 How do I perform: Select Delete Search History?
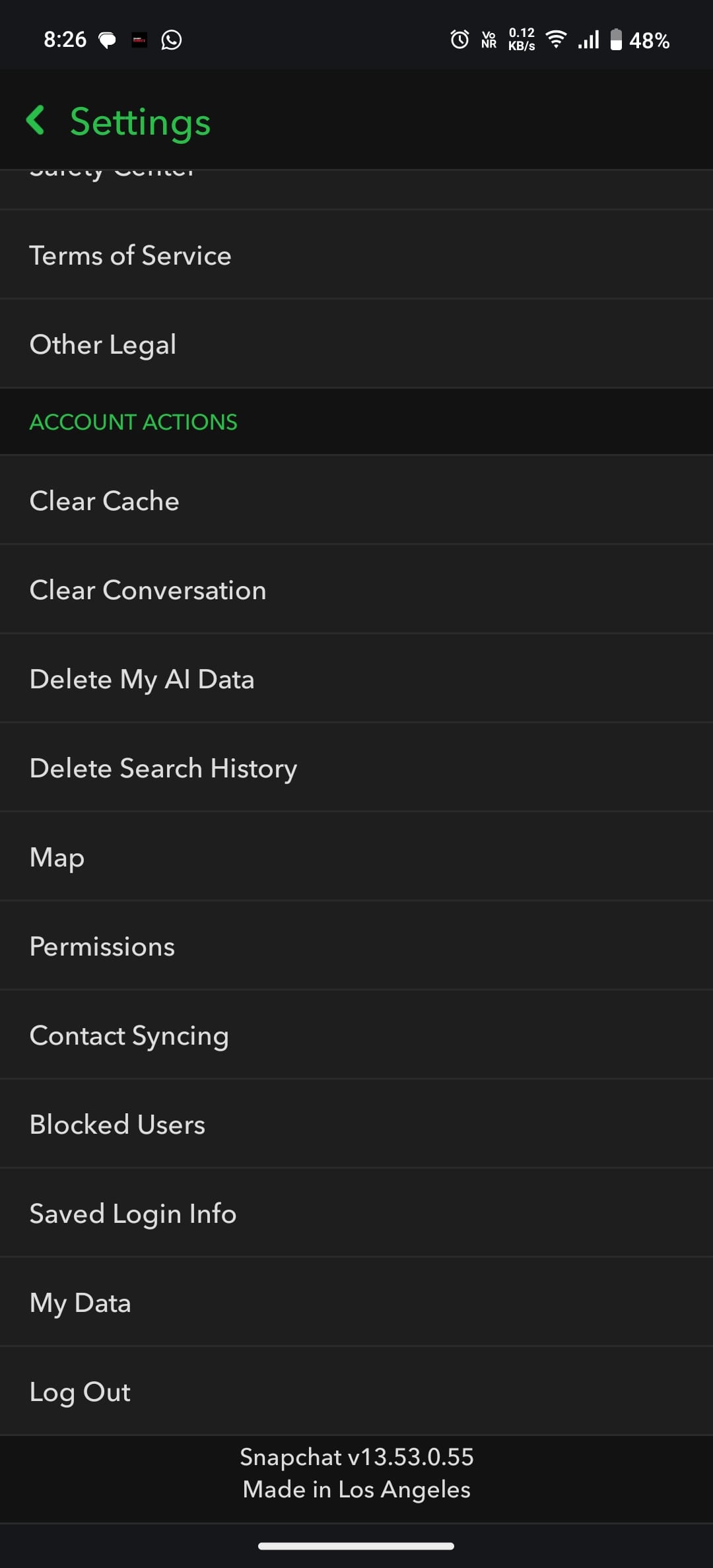(163, 768)
